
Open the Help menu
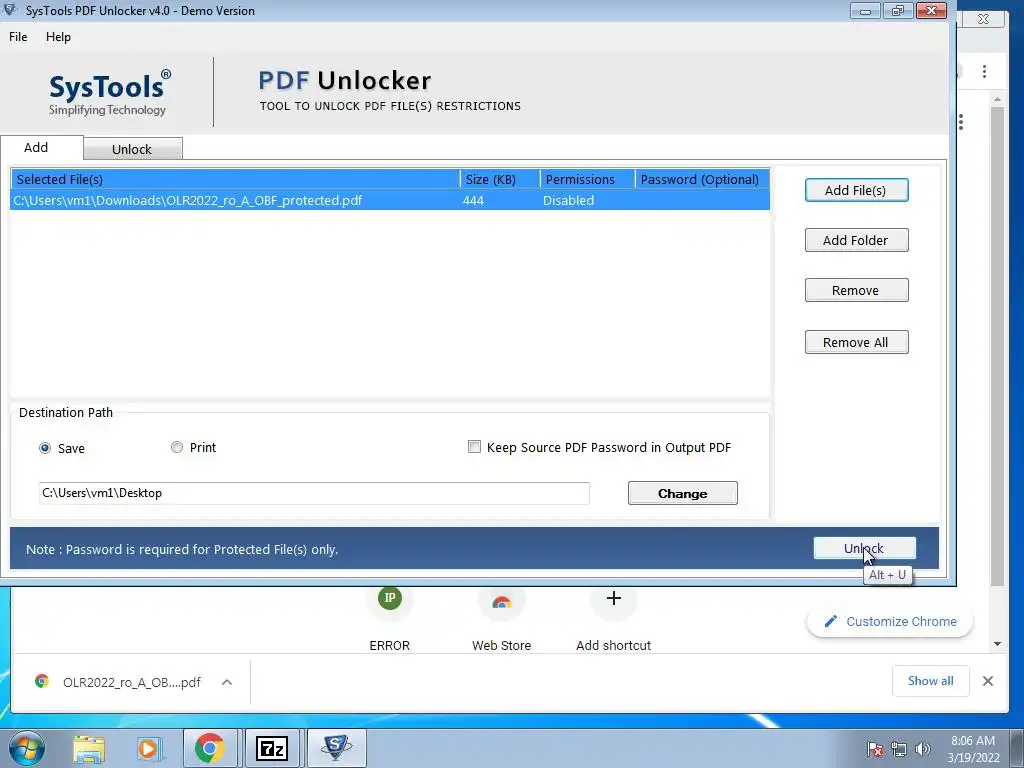tap(58, 37)
